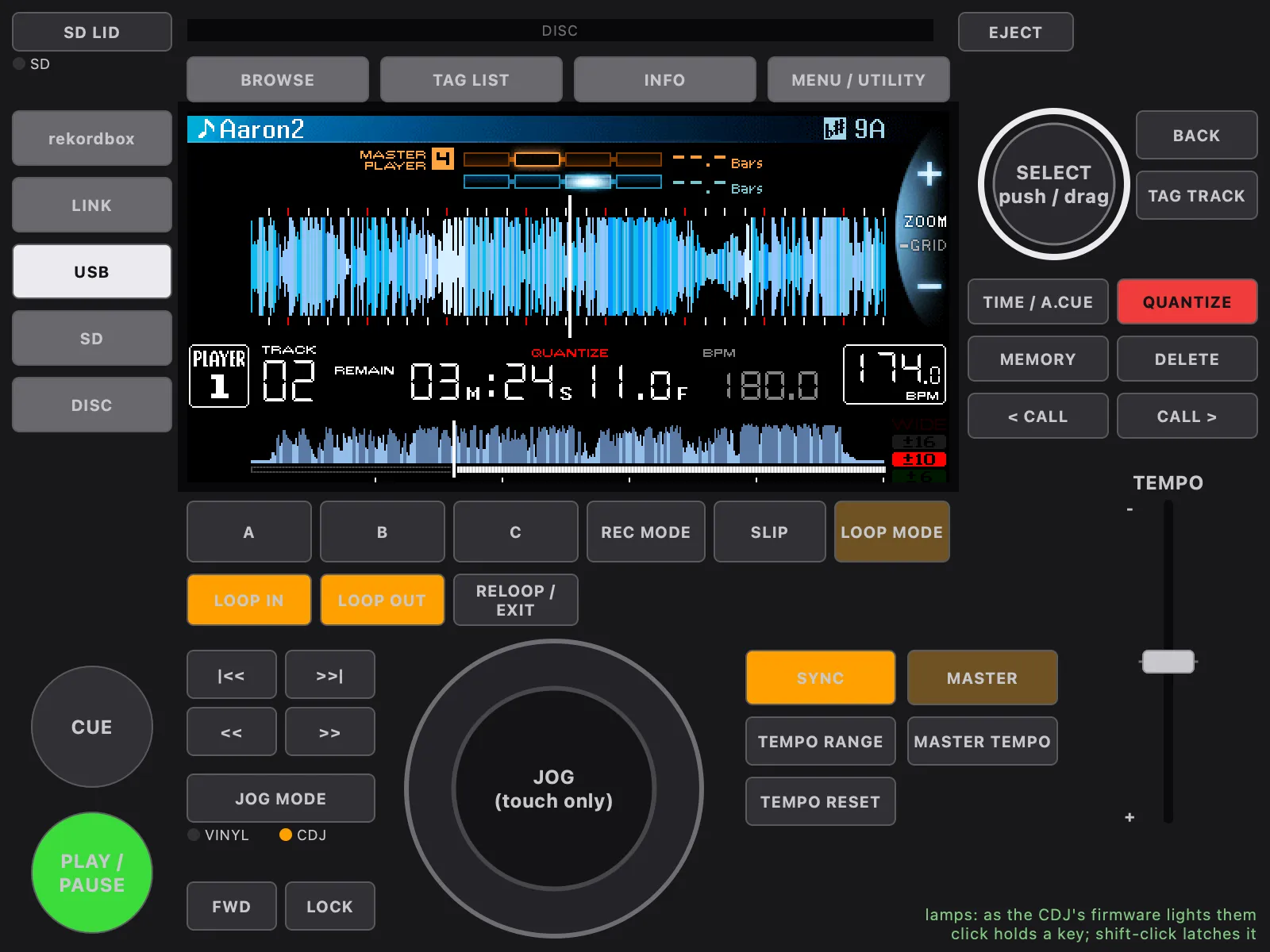The width and height of the screenshot is (1270, 952).
Task: Skip to next track with >>| button
Action: coord(330,675)
